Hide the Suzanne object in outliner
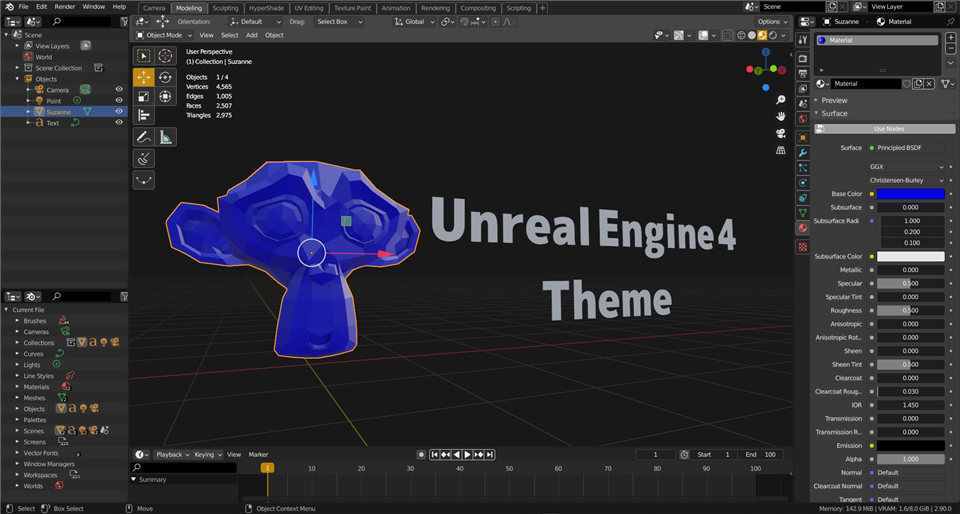This screenshot has height=514, width=960. (119, 111)
